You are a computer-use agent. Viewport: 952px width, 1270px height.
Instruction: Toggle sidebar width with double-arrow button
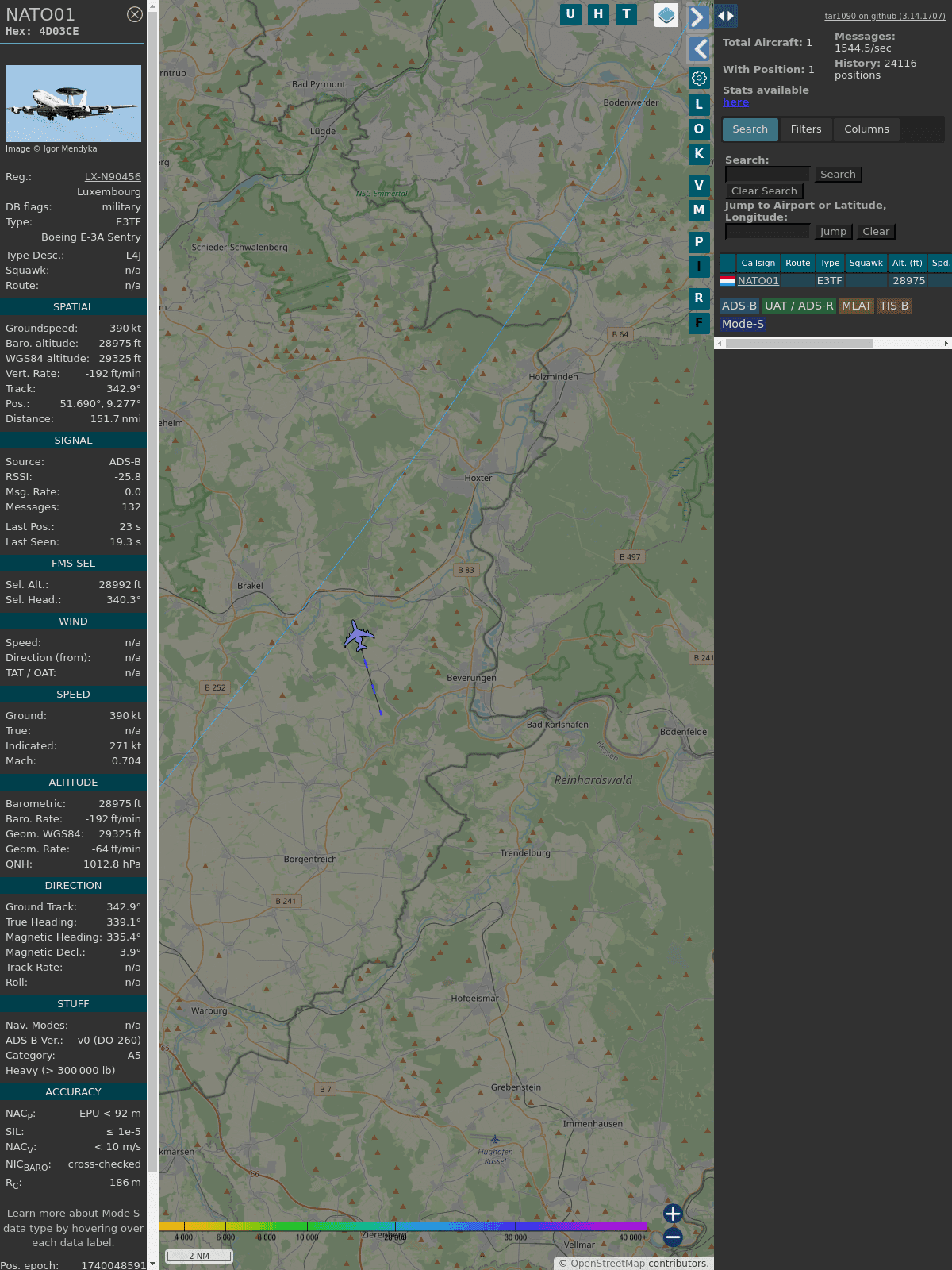click(726, 16)
